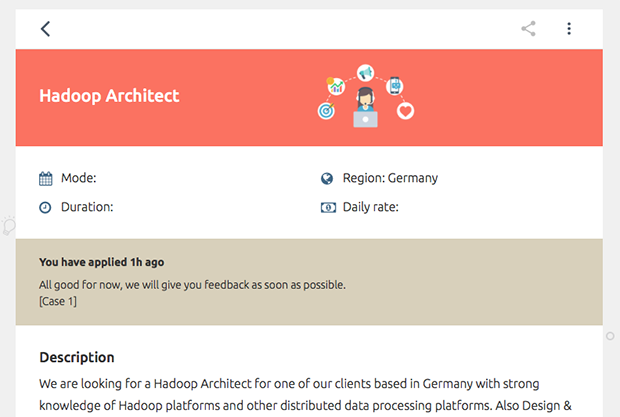The image size is (620, 417).
Task: Click the lightbulb hint icon at left edge
Action: (x=8, y=226)
